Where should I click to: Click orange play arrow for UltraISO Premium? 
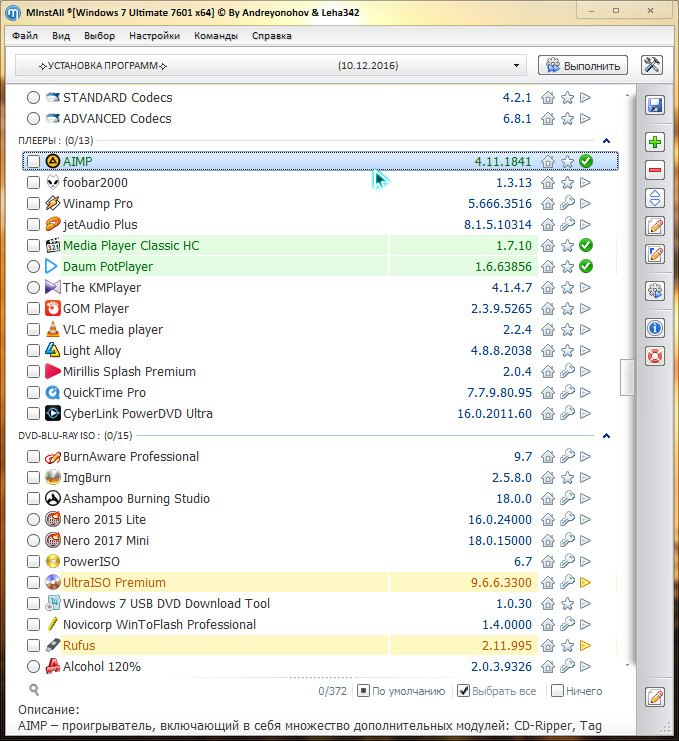[x=585, y=582]
